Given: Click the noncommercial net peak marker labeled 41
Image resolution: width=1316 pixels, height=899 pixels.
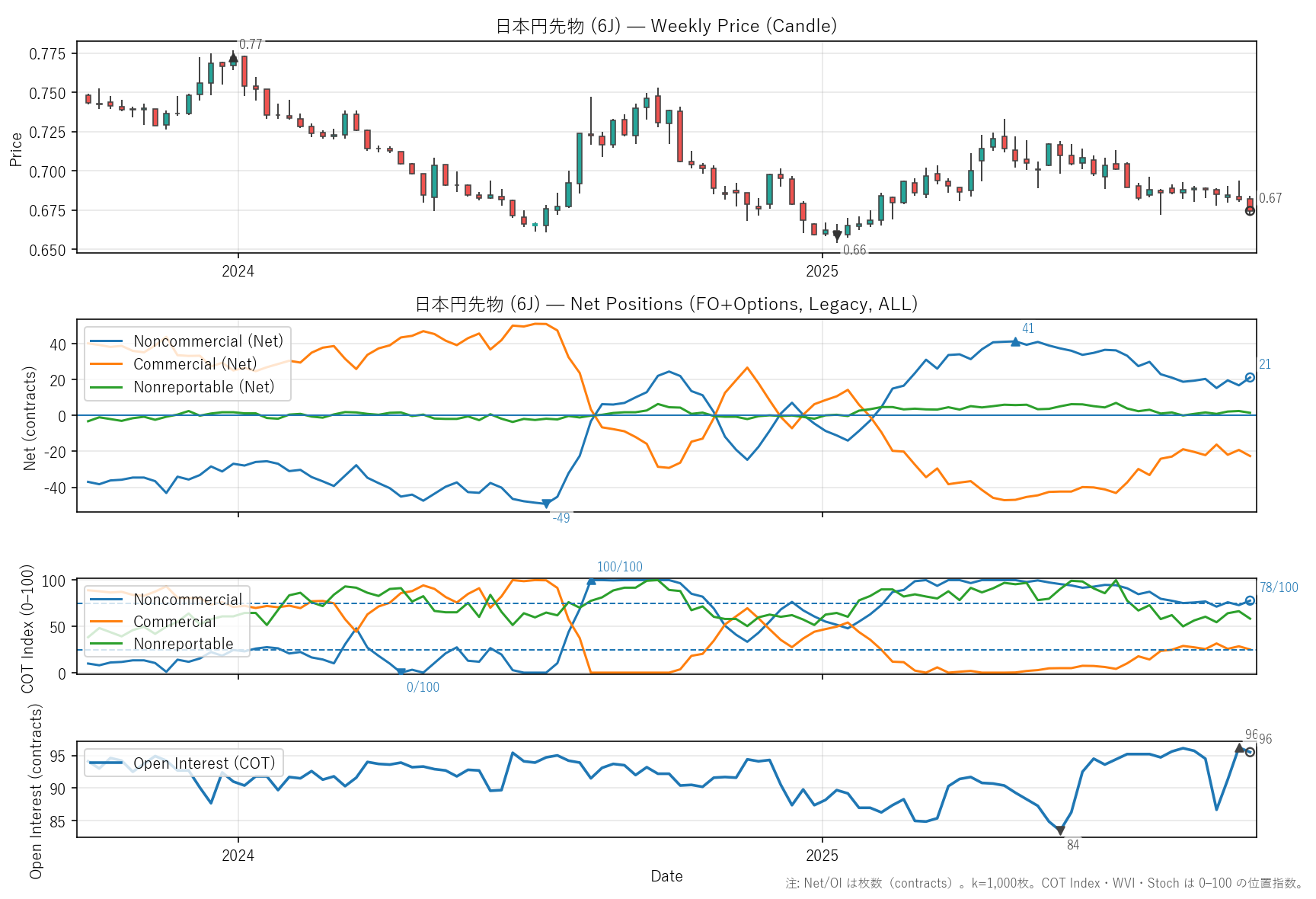Looking at the screenshot, I should tap(1015, 342).
